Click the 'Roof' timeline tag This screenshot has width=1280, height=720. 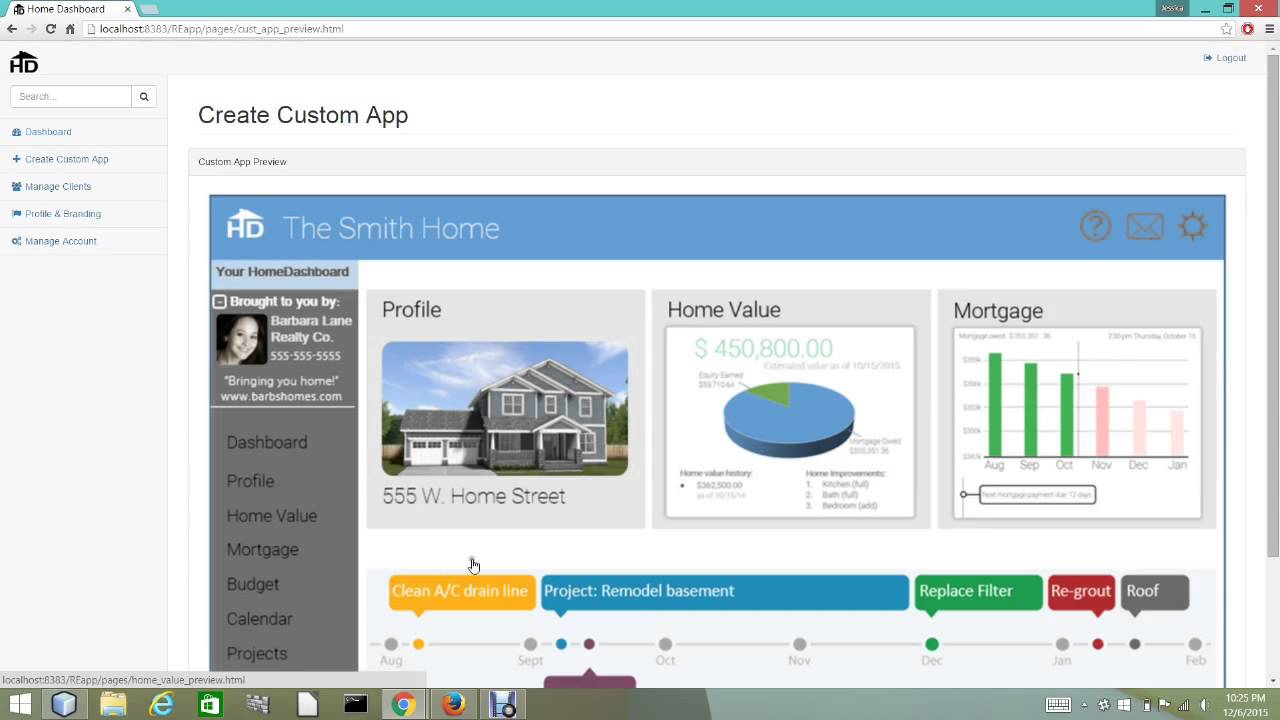(x=1155, y=591)
